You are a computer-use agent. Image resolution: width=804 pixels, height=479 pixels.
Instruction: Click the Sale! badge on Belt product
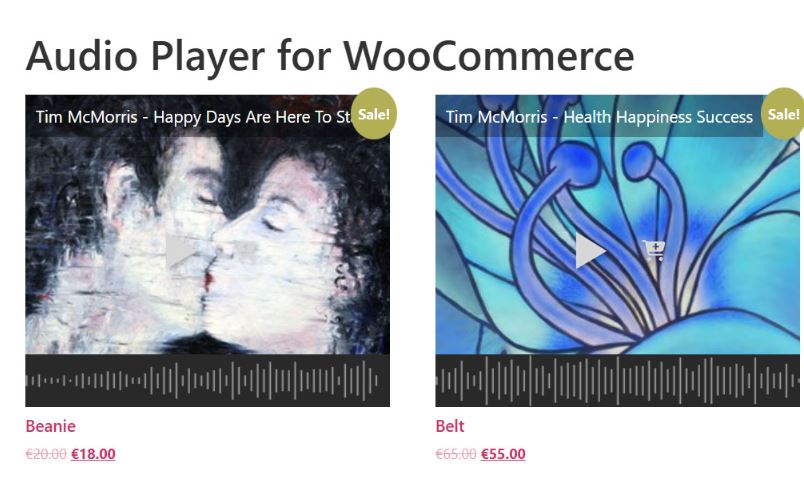[782, 114]
